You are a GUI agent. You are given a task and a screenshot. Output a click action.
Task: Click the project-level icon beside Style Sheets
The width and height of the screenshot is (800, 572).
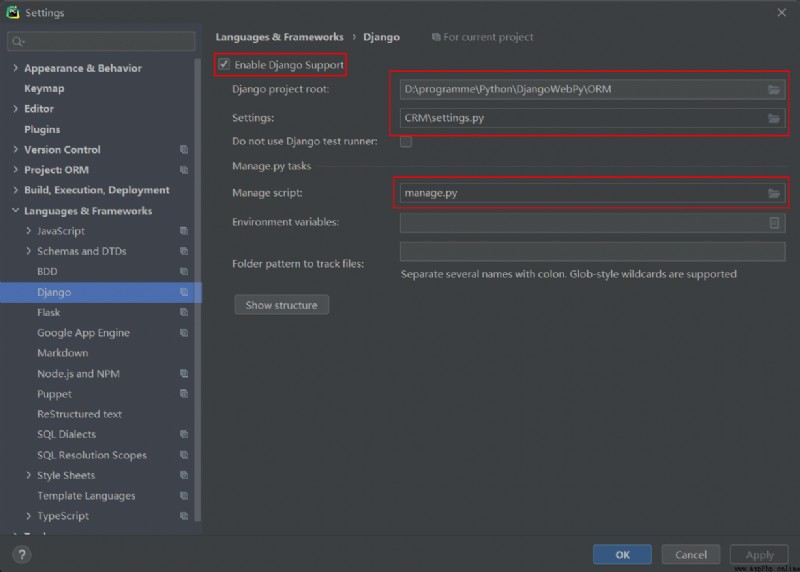pos(184,475)
